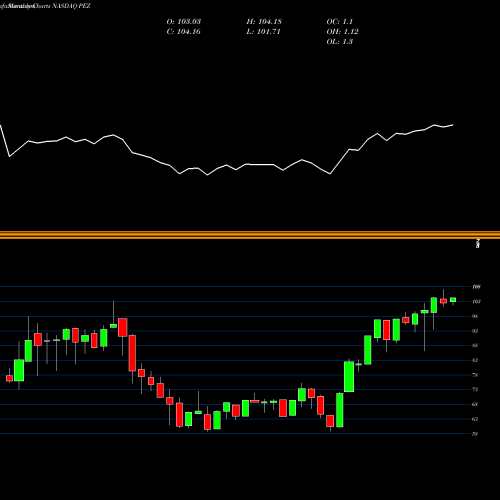500x500 pixels.
Task: Click the 108 price axis label
Action: click(x=476, y=287)
